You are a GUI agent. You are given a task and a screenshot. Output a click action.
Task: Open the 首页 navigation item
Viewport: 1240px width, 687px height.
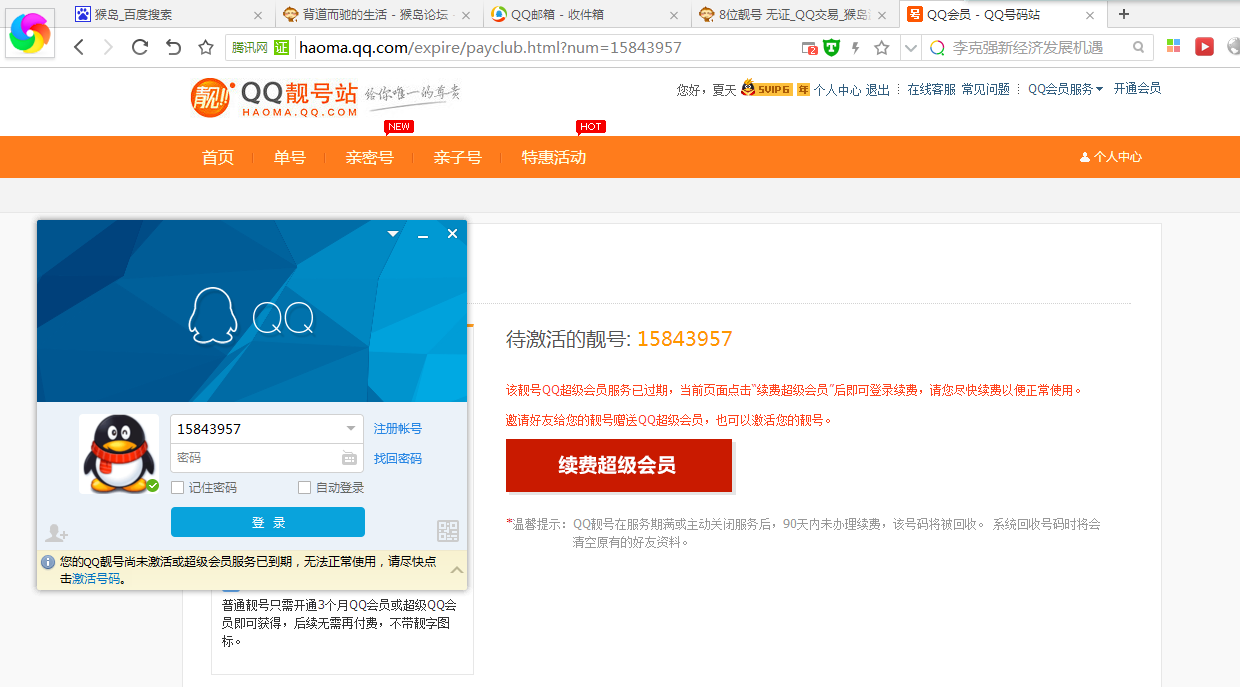pyautogui.click(x=218, y=157)
